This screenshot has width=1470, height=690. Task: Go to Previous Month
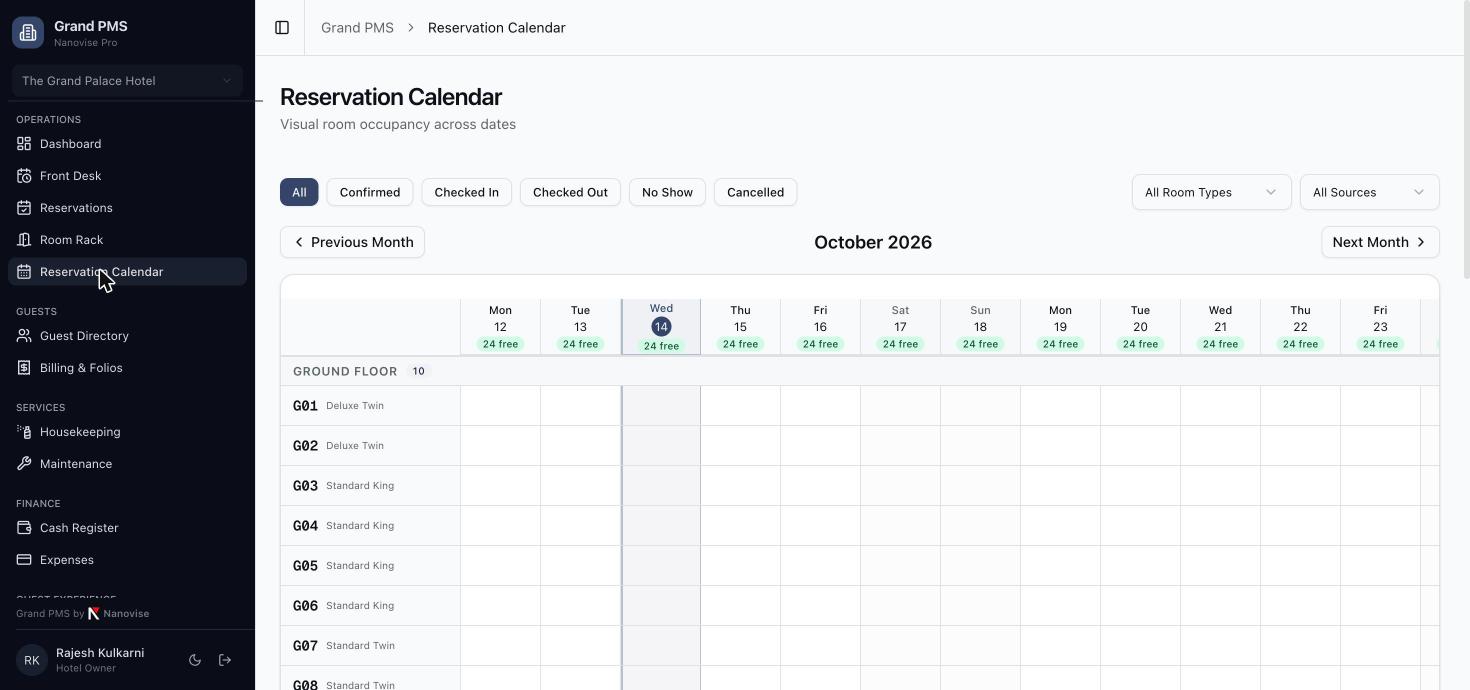pyautogui.click(x=352, y=242)
